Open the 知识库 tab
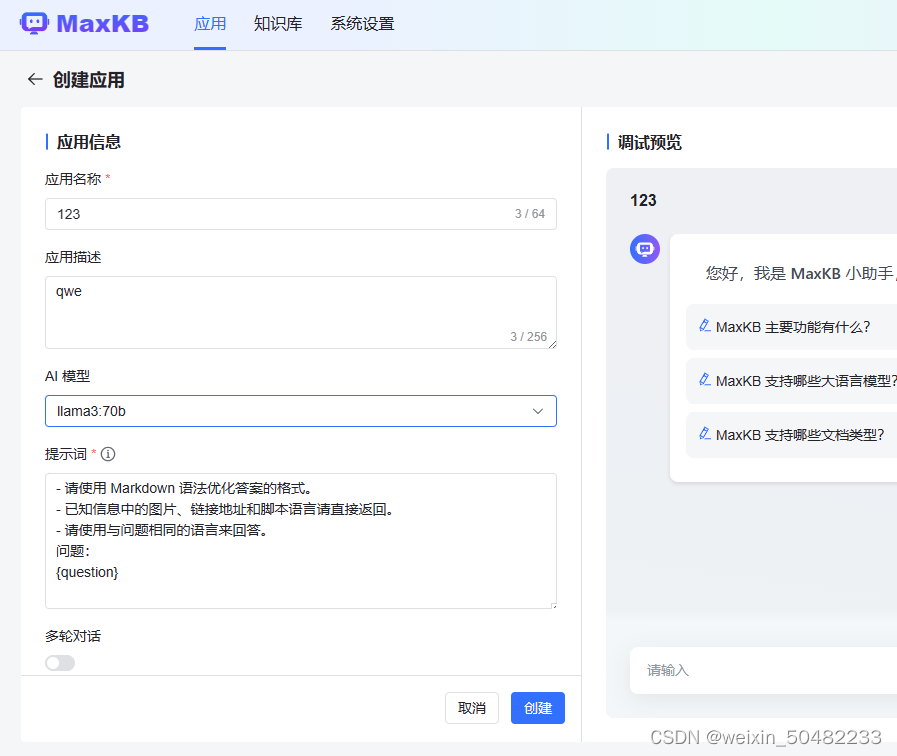The height and width of the screenshot is (756, 897). click(x=278, y=24)
